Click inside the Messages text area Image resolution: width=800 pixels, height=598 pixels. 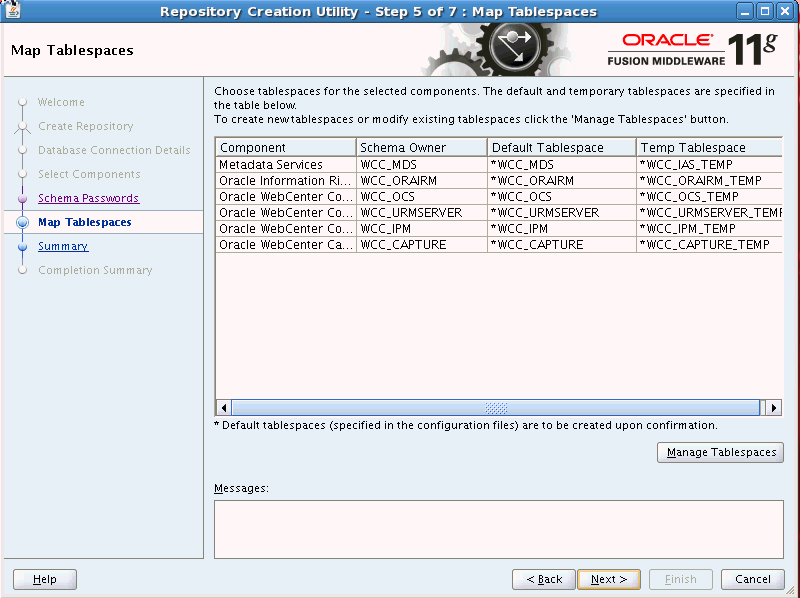coord(498,529)
